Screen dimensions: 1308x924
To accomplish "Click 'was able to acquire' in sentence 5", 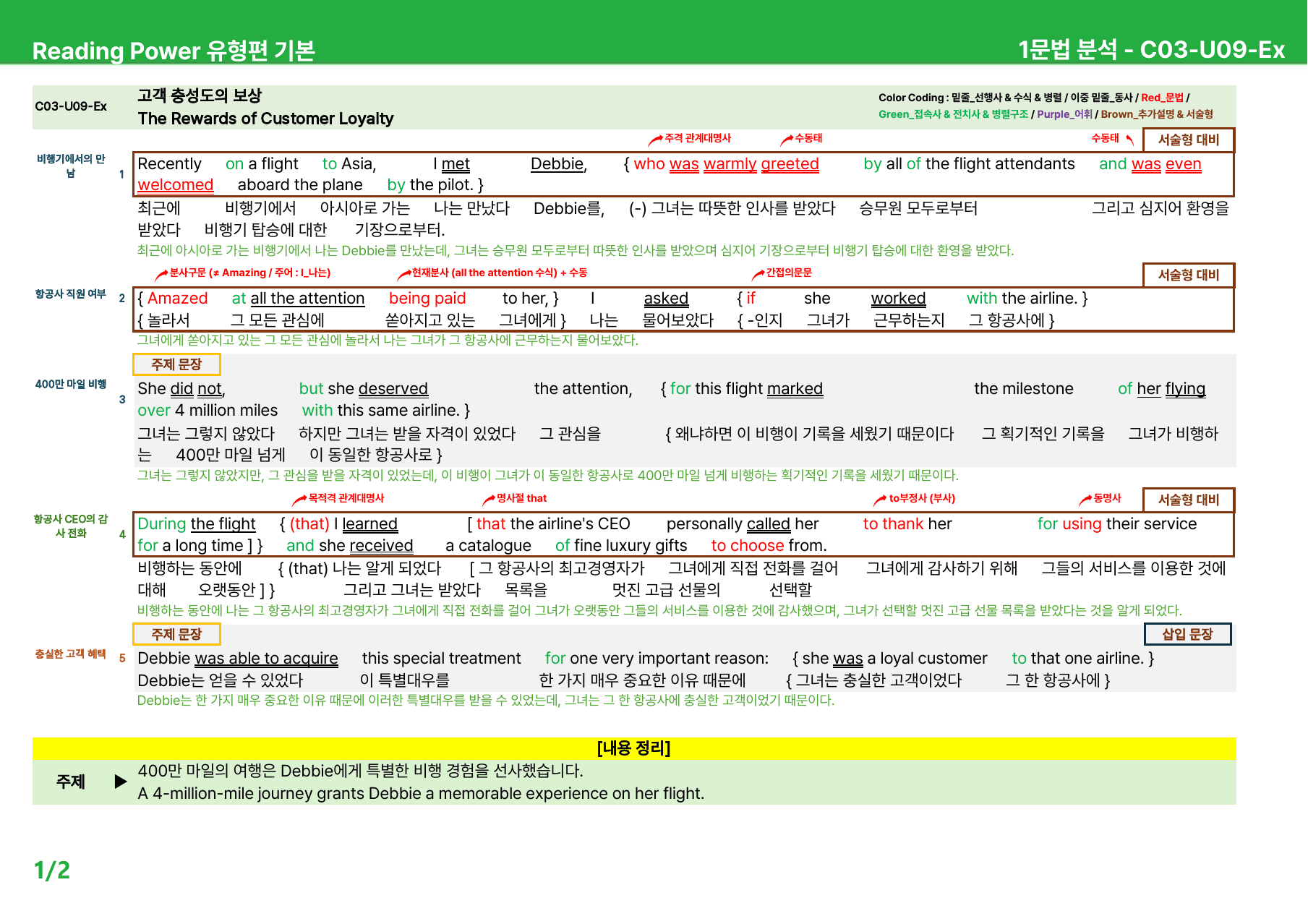I will pos(266,659).
